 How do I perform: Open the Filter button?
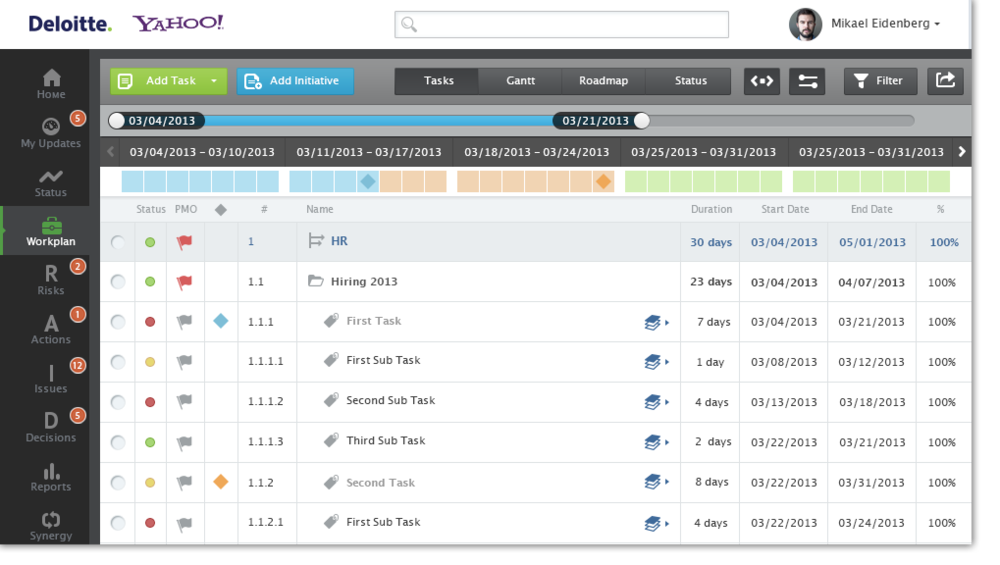(880, 81)
